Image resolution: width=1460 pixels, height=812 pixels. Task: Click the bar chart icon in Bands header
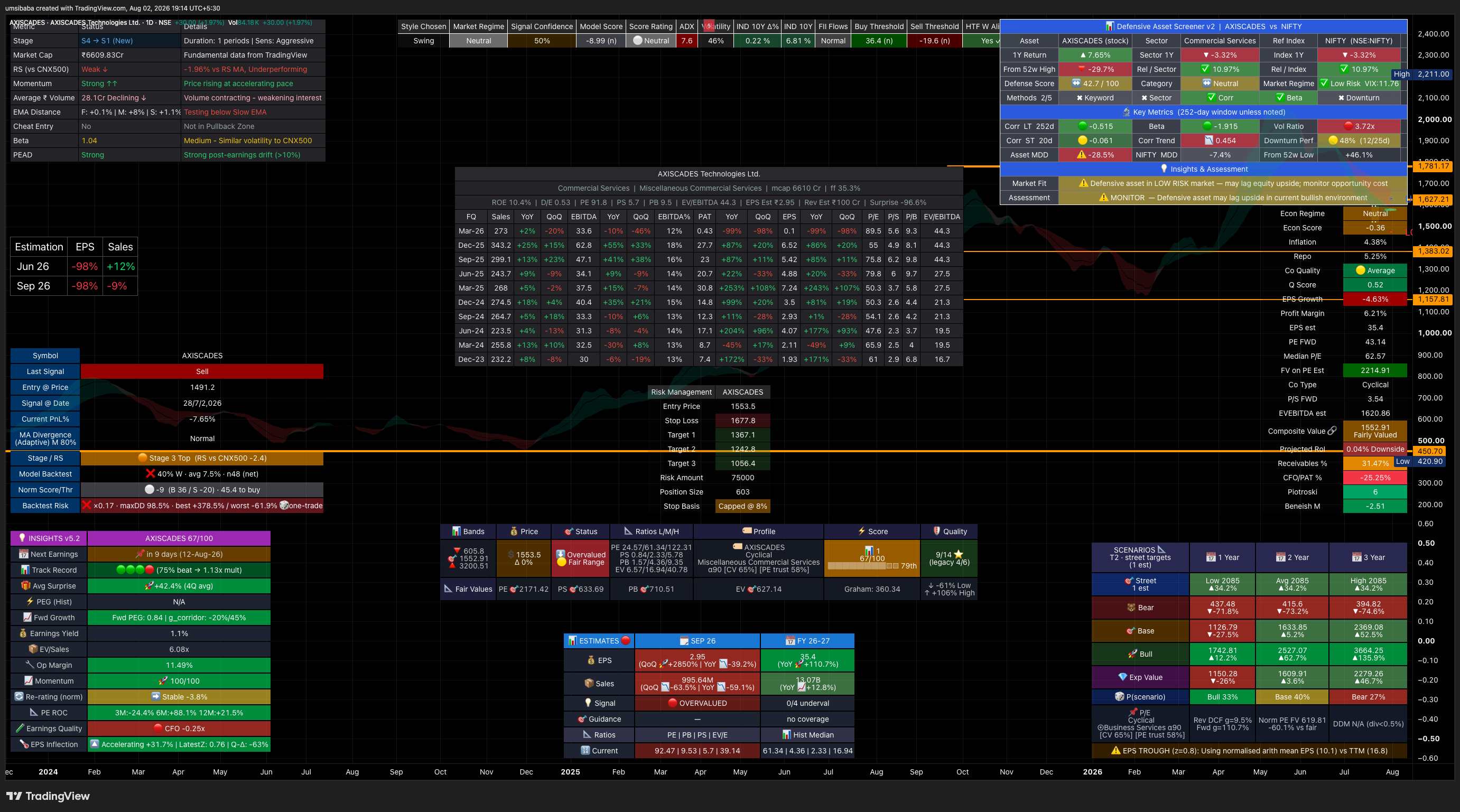point(456,531)
